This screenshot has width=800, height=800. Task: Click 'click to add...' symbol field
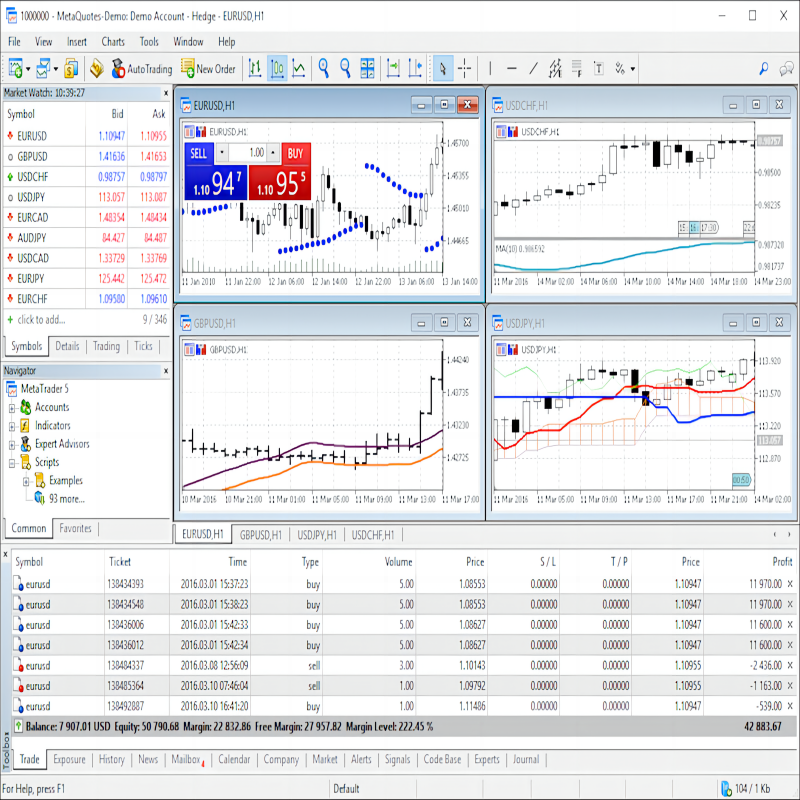coord(41,320)
